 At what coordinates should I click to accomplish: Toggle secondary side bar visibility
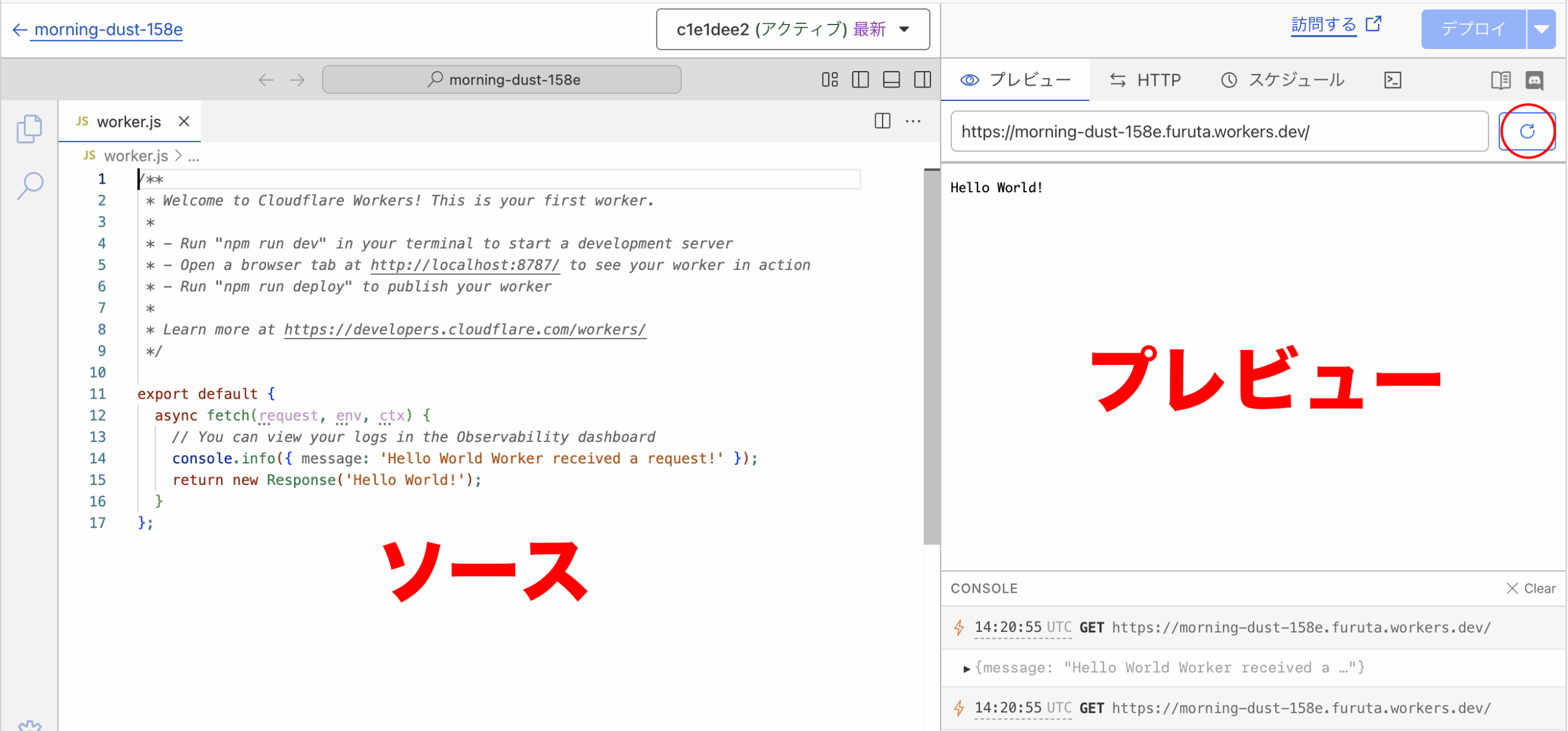pyautogui.click(x=922, y=80)
